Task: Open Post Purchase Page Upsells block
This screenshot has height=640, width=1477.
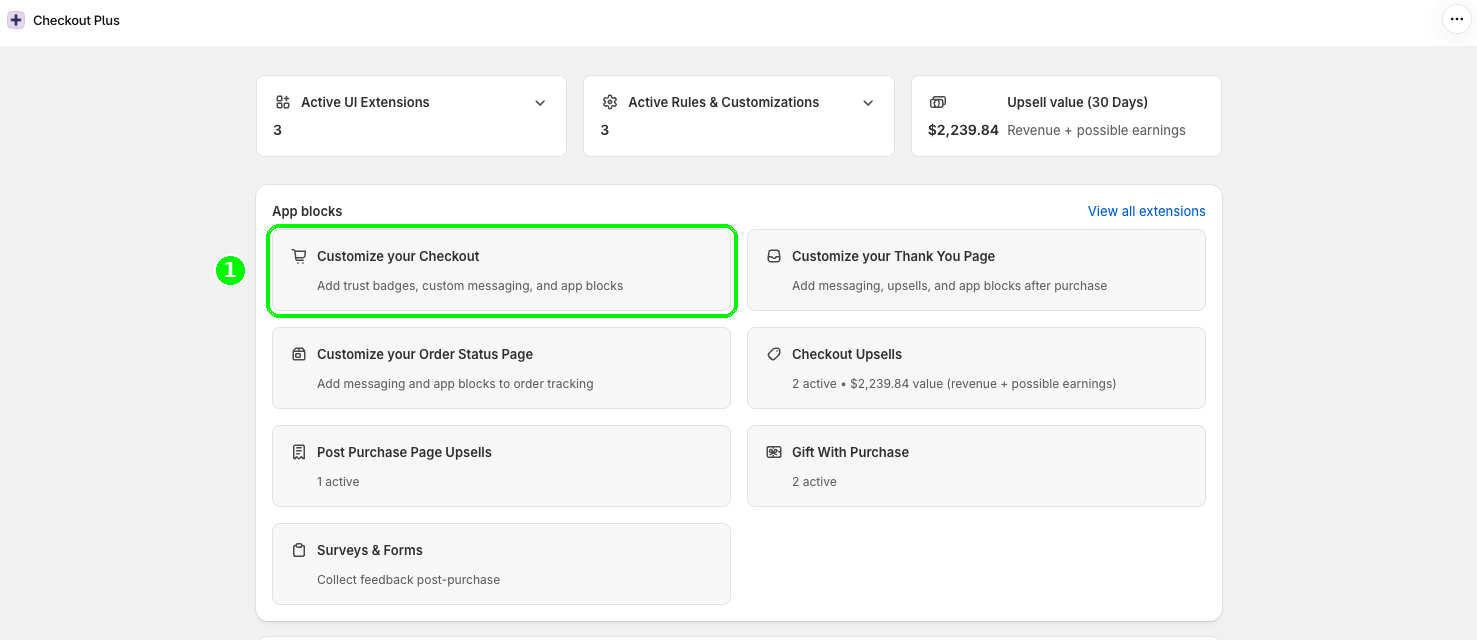Action: (x=501, y=466)
